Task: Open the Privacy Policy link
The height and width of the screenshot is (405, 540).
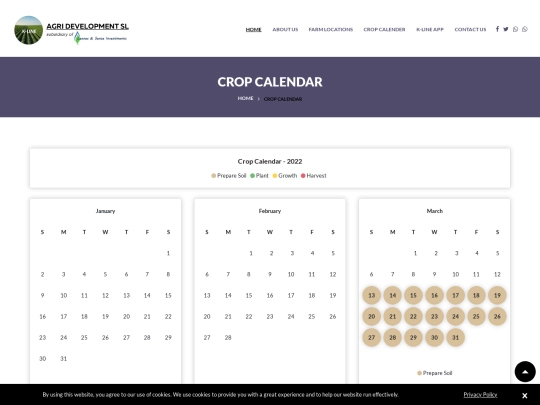Action: click(x=480, y=394)
